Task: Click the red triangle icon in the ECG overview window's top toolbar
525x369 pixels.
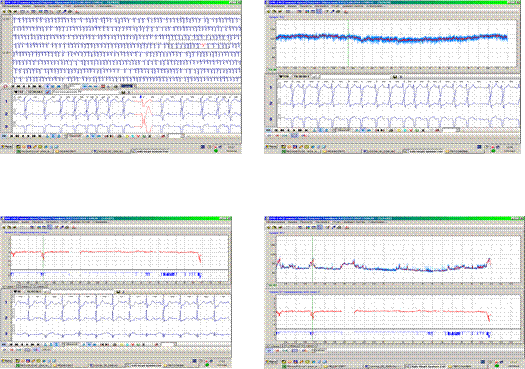Action: point(77,11)
